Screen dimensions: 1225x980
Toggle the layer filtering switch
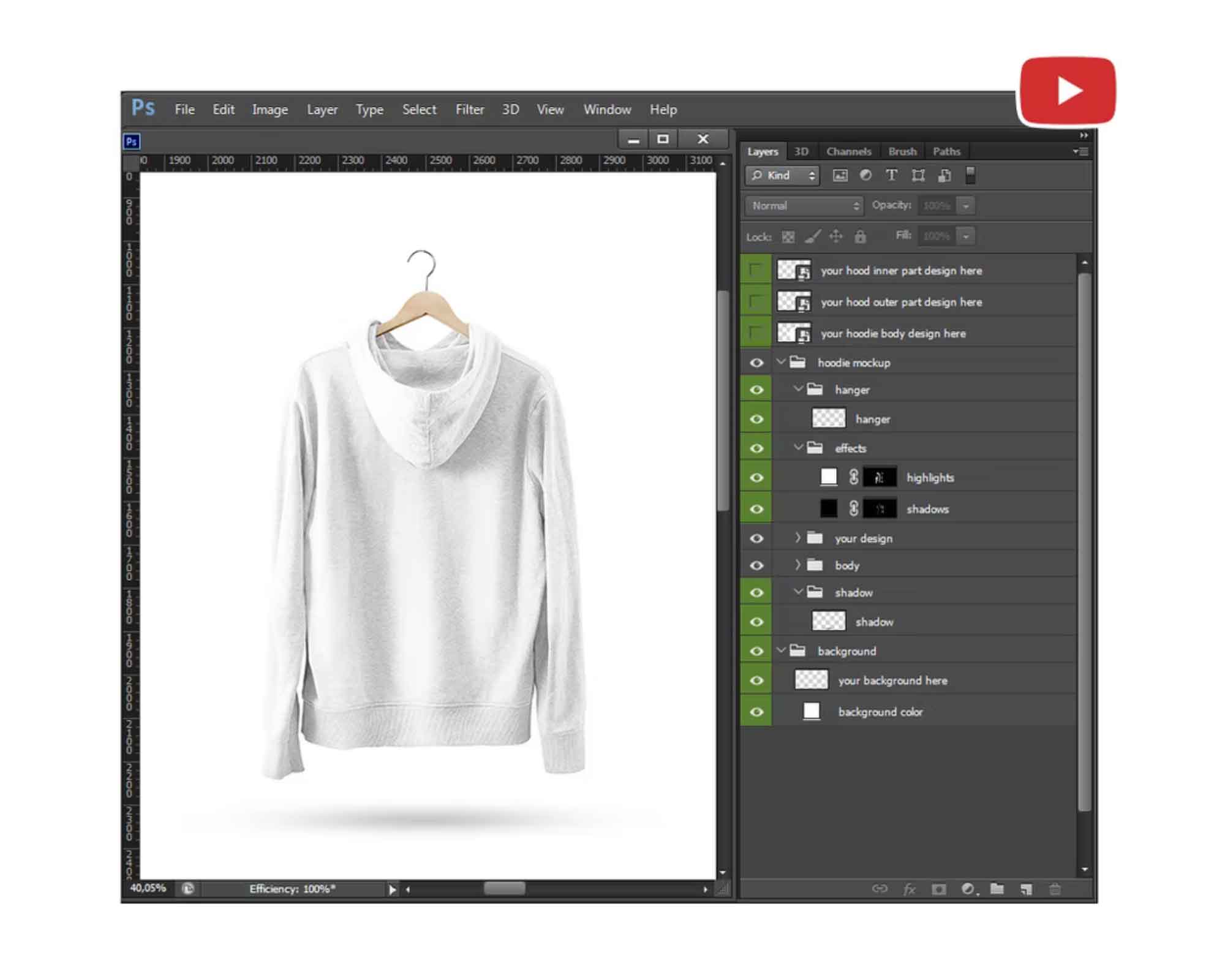click(970, 176)
